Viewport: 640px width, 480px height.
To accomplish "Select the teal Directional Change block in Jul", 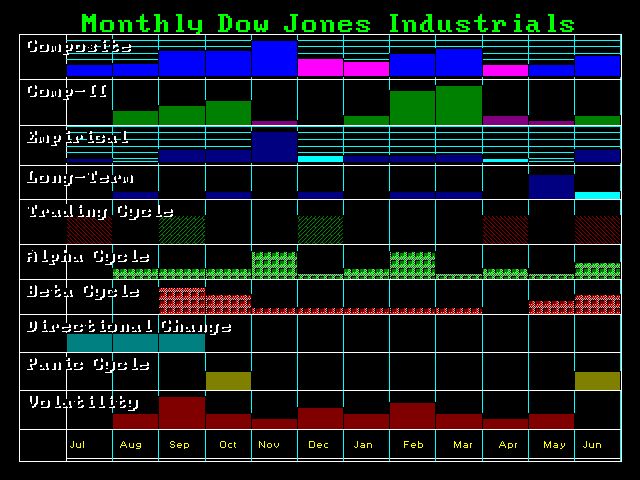I will tap(89, 343).
